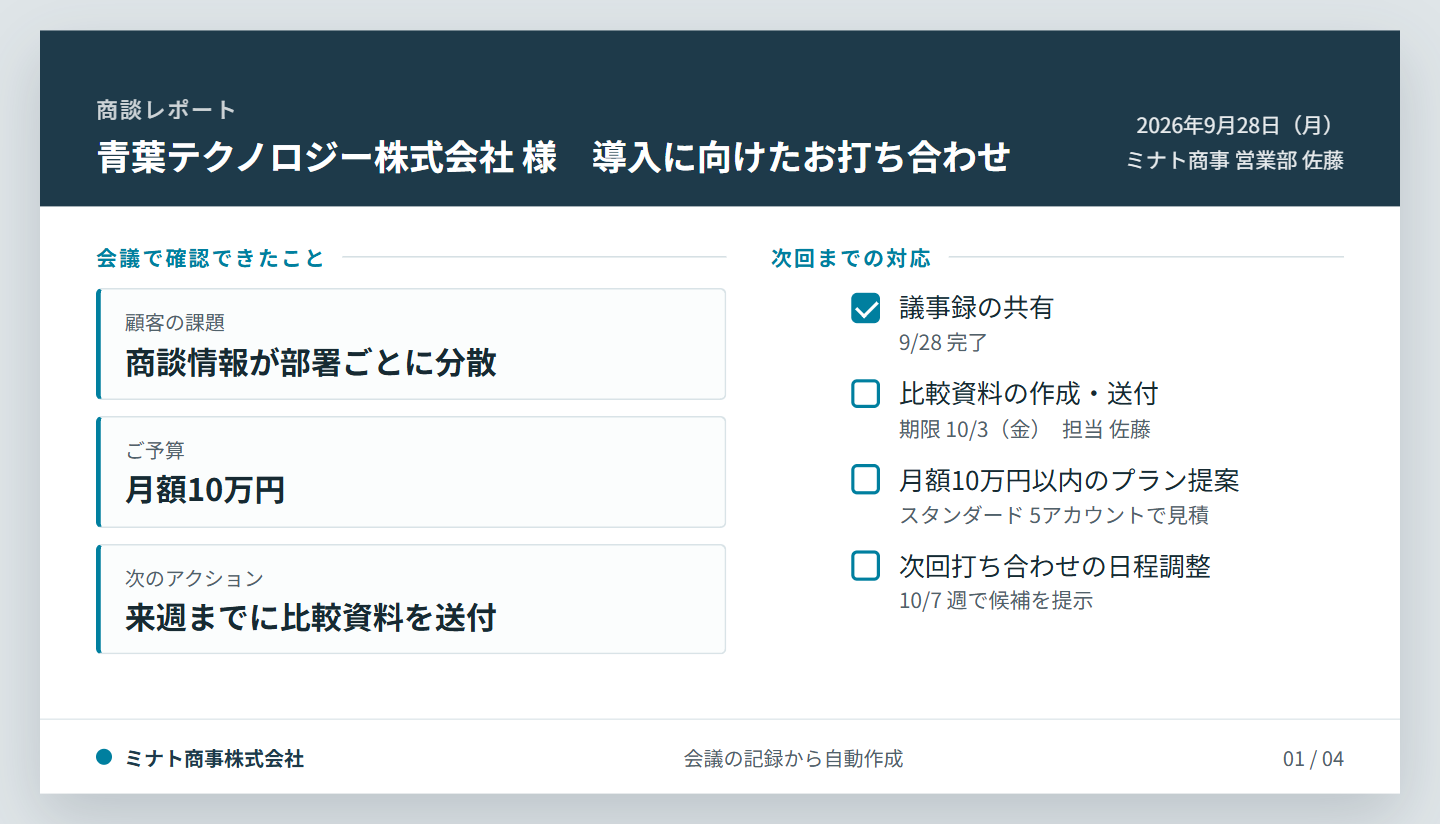Click the page number 01 / 04
Viewport: 1440px width, 824px height.
1313,759
